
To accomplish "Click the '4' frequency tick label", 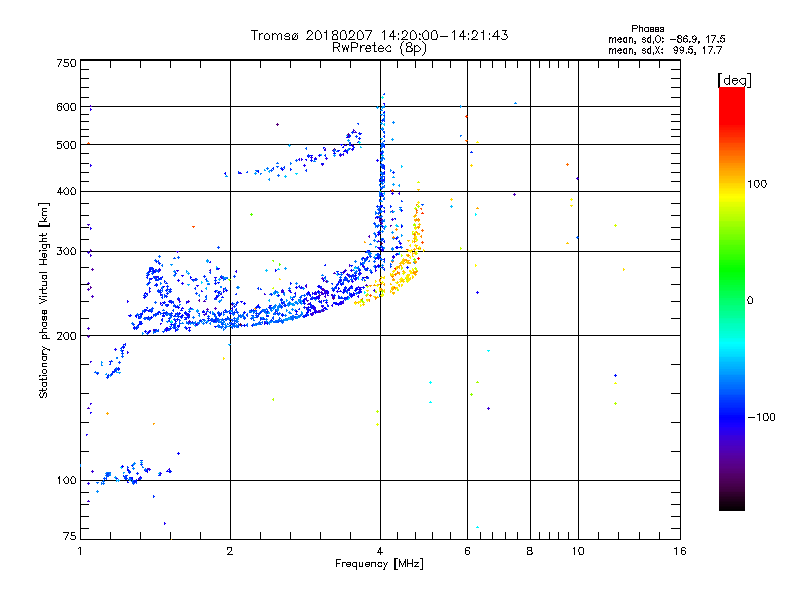I will pos(380,551).
